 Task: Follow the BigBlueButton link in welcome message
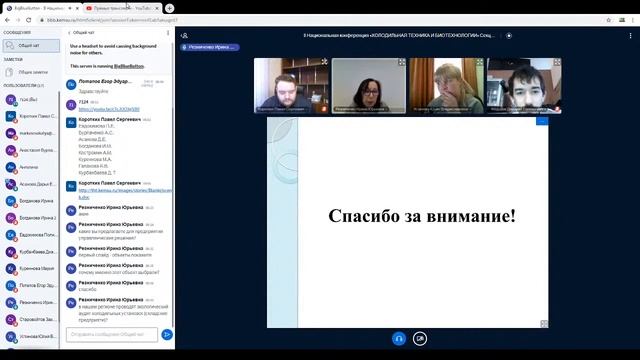pos(129,66)
